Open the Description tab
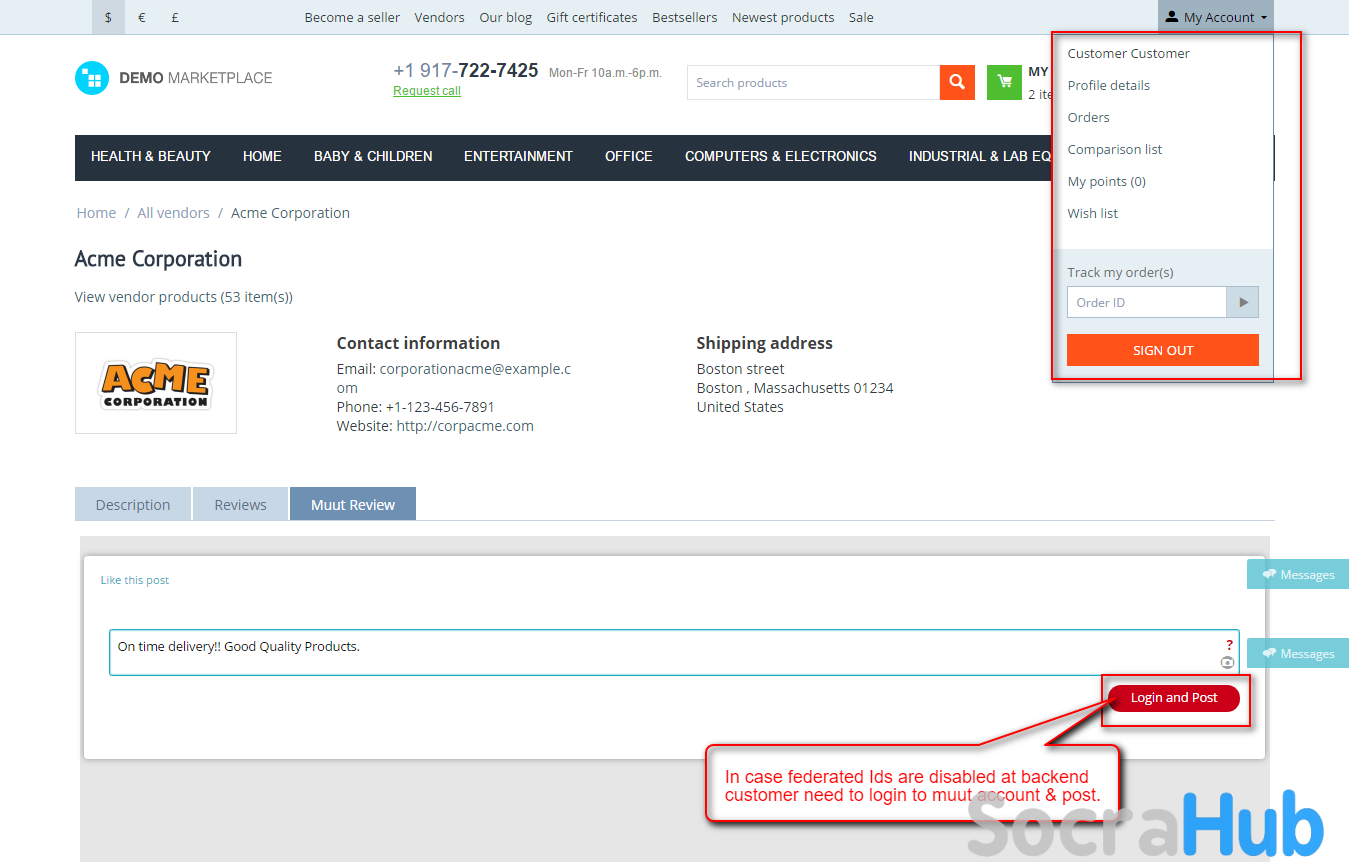The image size is (1349, 862). point(133,505)
